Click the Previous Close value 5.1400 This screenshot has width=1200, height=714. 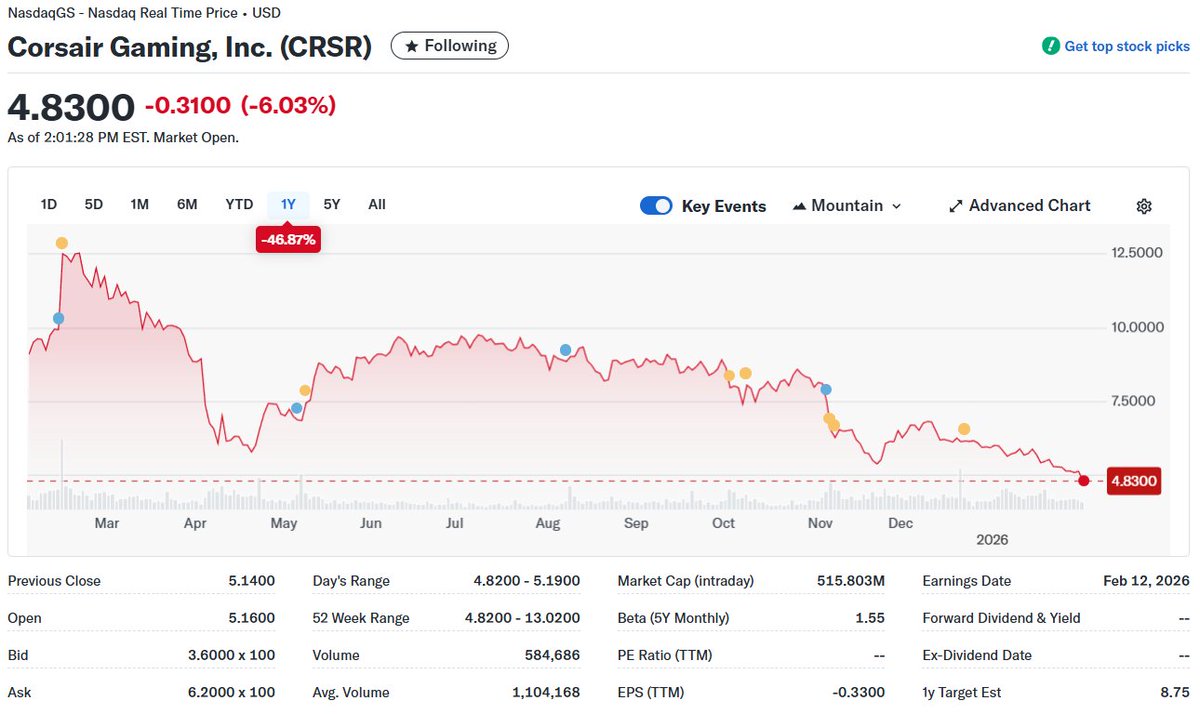tap(250, 581)
